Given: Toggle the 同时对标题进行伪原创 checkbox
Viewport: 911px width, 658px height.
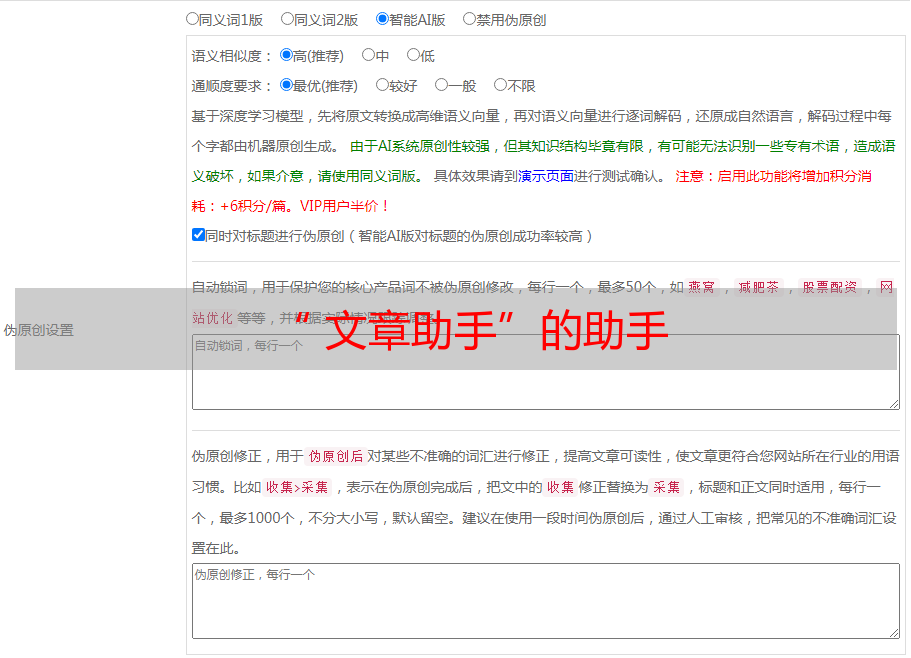Looking at the screenshot, I should click(x=198, y=235).
